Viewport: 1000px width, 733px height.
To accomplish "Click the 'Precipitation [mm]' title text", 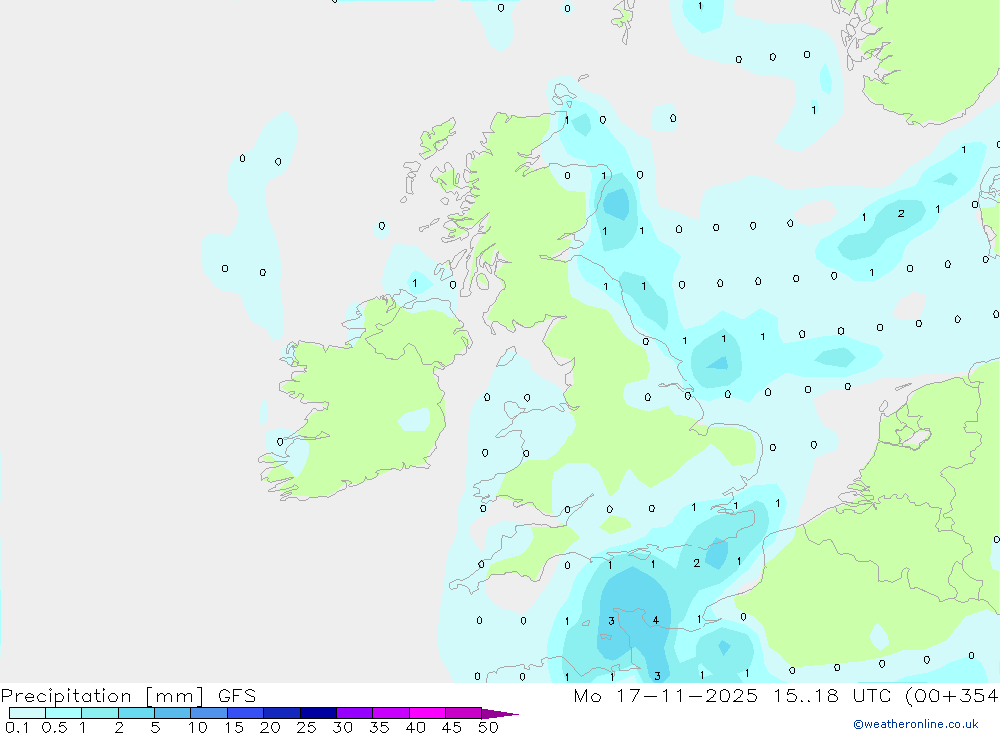I will (102, 696).
